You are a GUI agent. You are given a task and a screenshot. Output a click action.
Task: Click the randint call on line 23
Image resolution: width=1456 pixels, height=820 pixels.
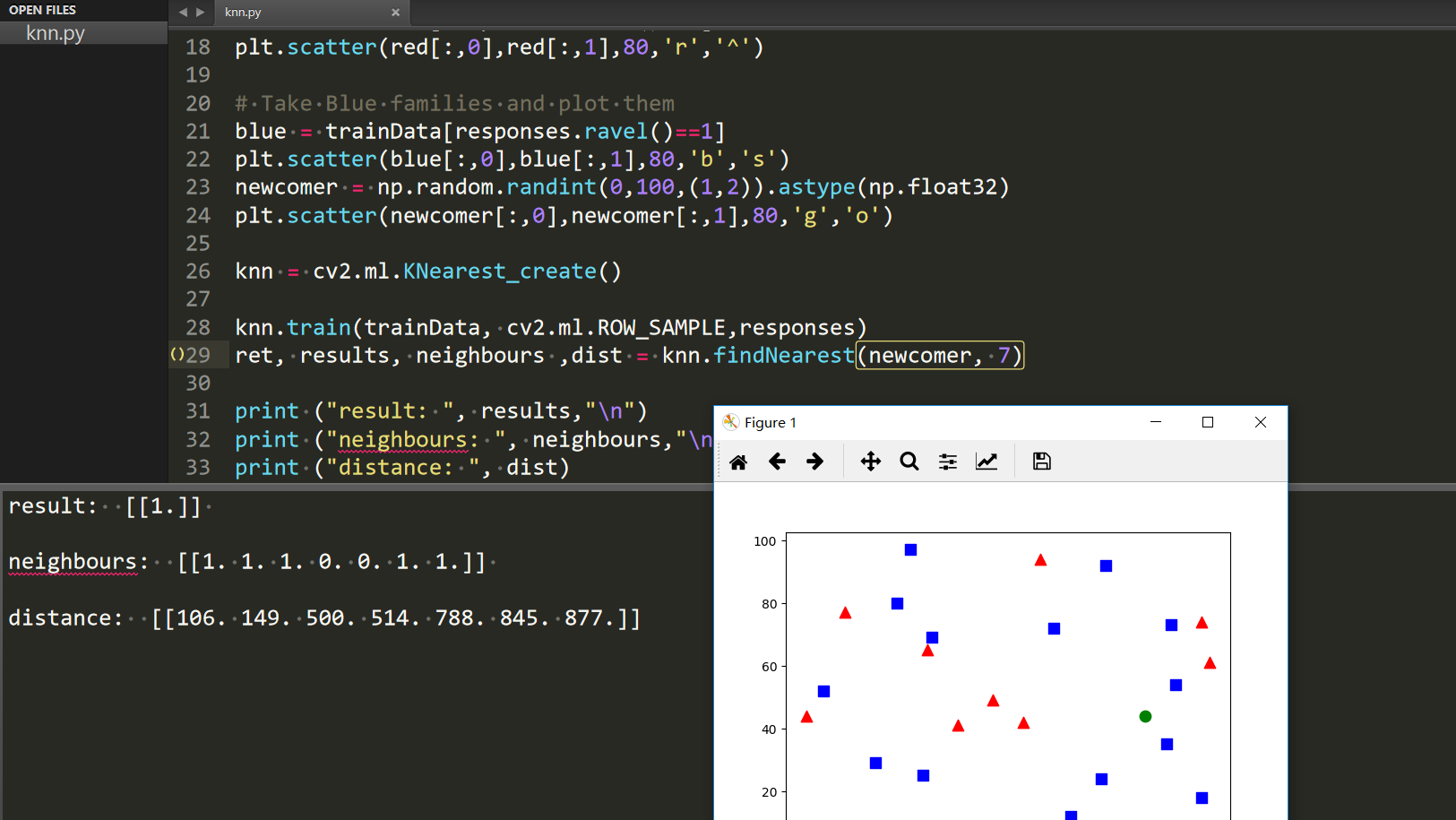(x=551, y=186)
